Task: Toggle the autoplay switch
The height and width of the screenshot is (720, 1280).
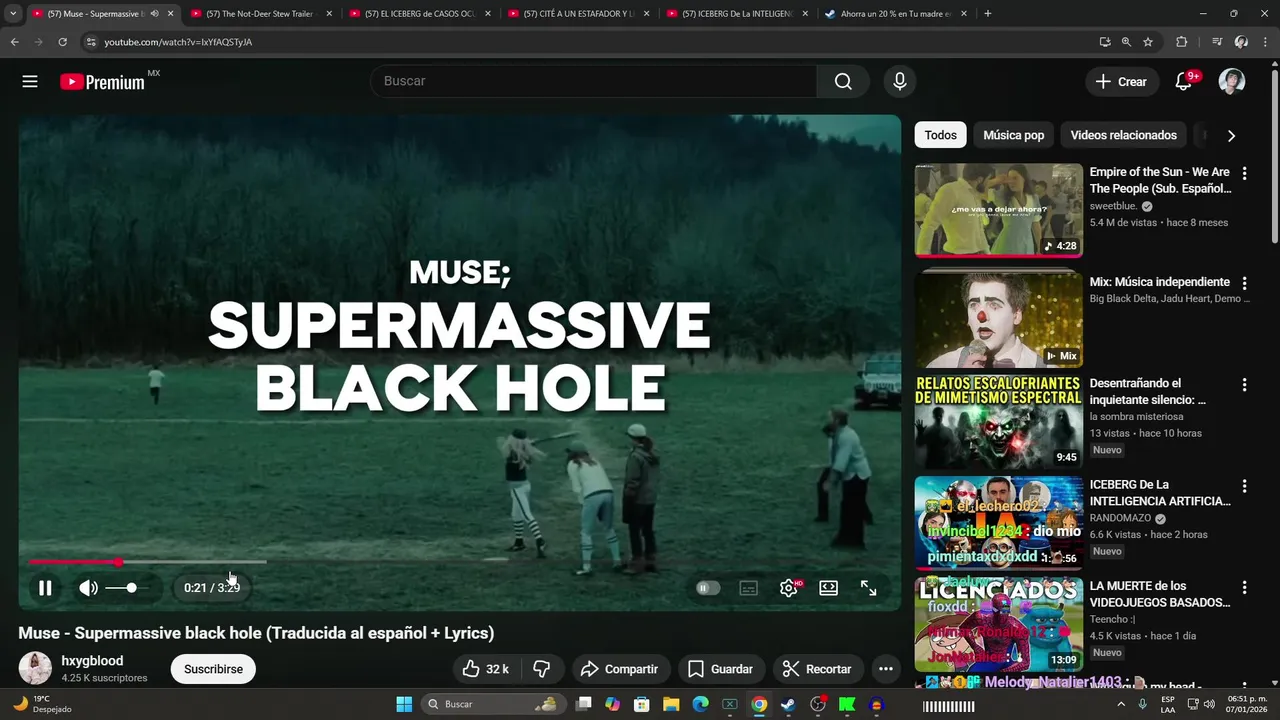Action: coord(708,588)
